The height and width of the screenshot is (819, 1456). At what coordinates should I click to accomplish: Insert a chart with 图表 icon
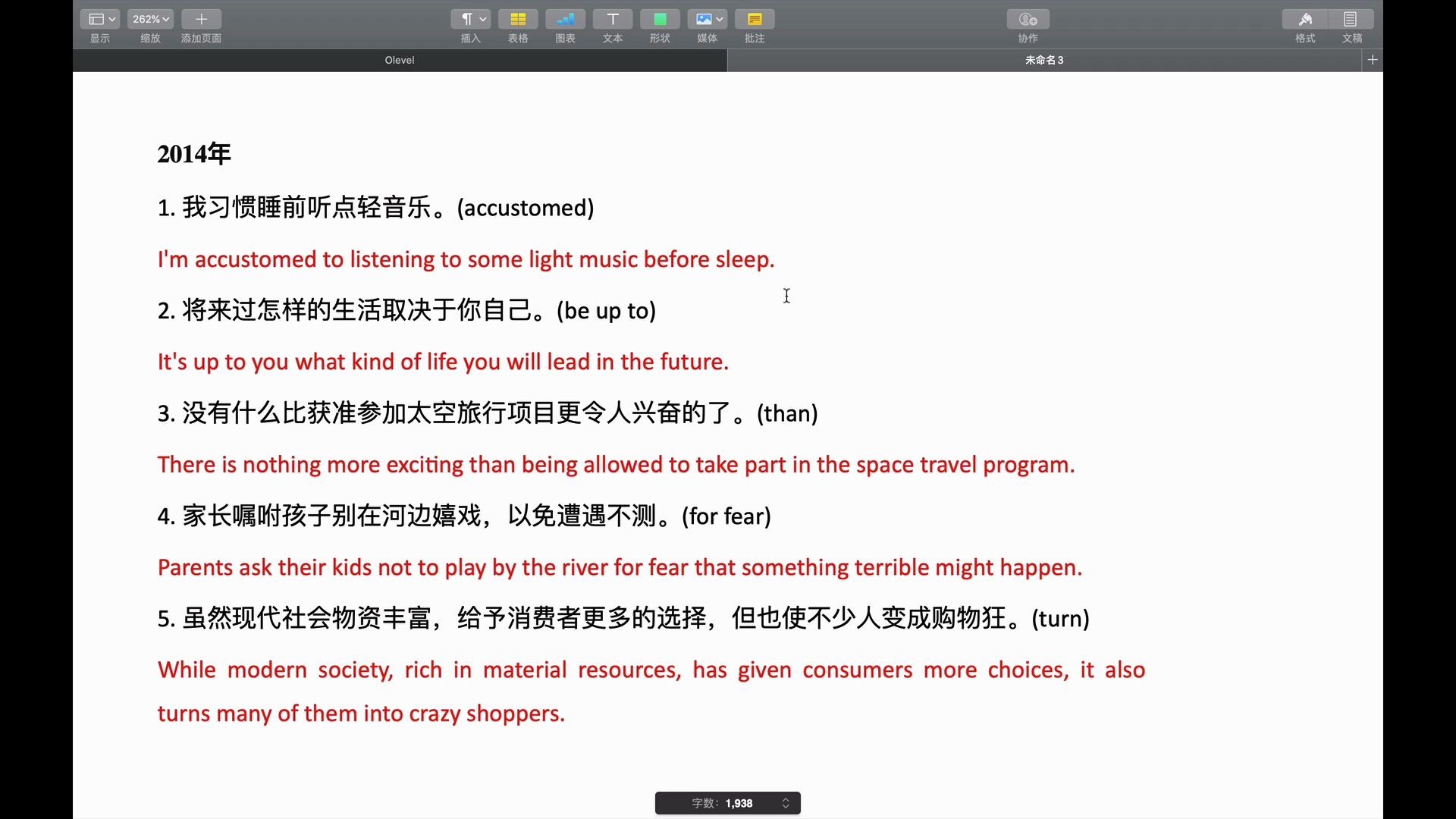pos(565,19)
